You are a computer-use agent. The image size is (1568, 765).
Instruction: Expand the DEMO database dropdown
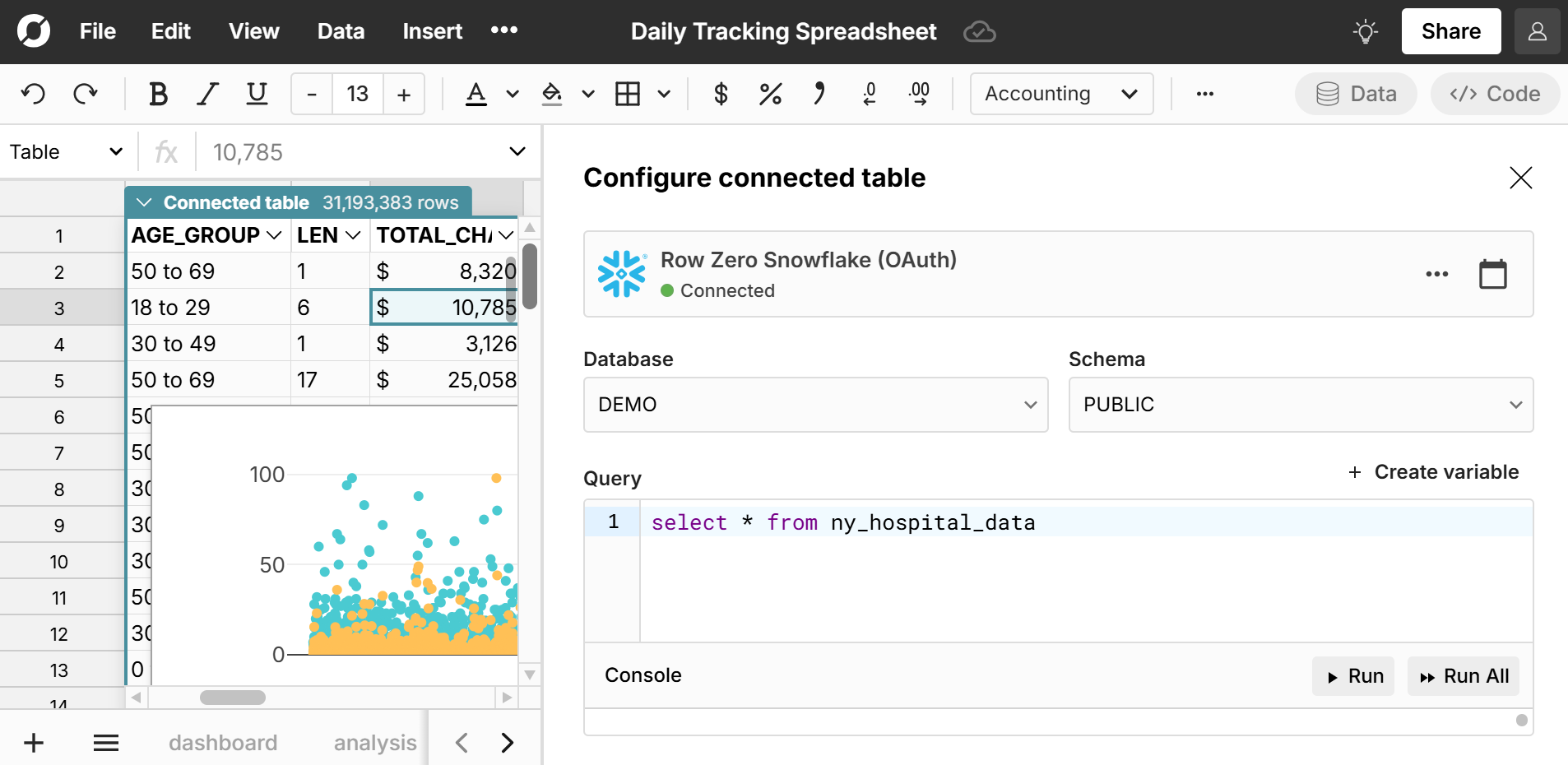click(815, 405)
